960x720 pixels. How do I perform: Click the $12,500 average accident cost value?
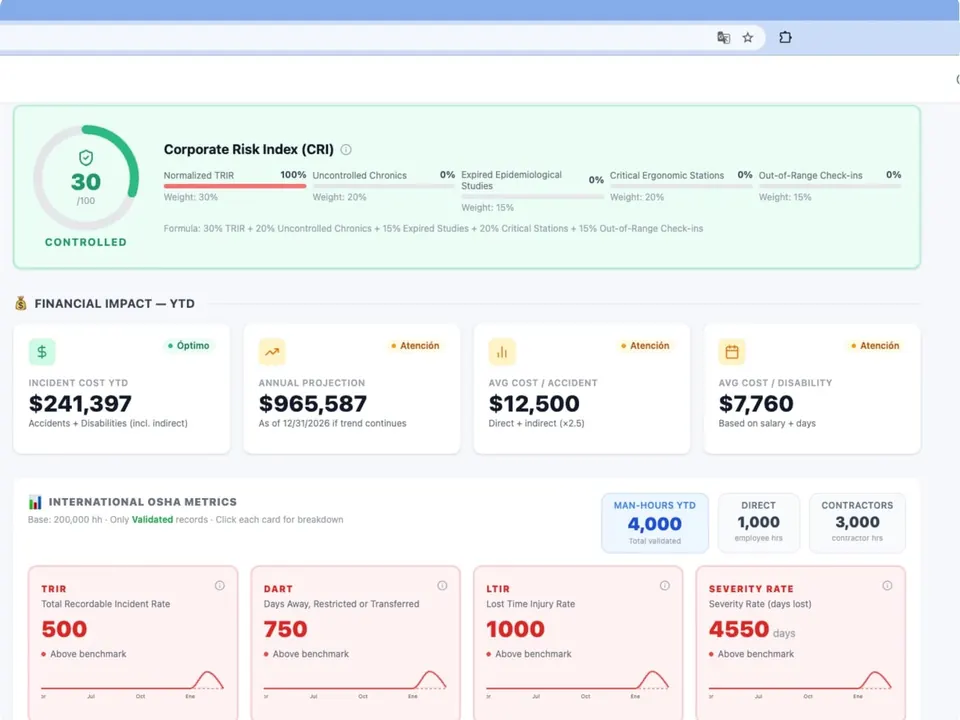(x=534, y=403)
